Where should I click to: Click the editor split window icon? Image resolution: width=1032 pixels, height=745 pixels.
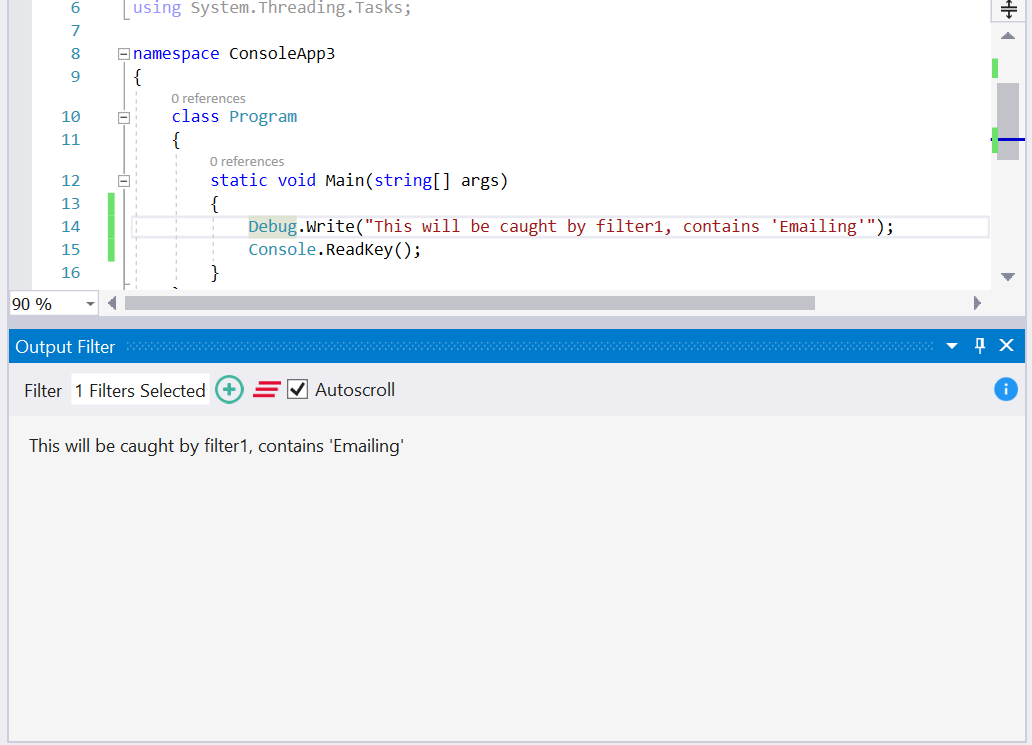[1008, 9]
